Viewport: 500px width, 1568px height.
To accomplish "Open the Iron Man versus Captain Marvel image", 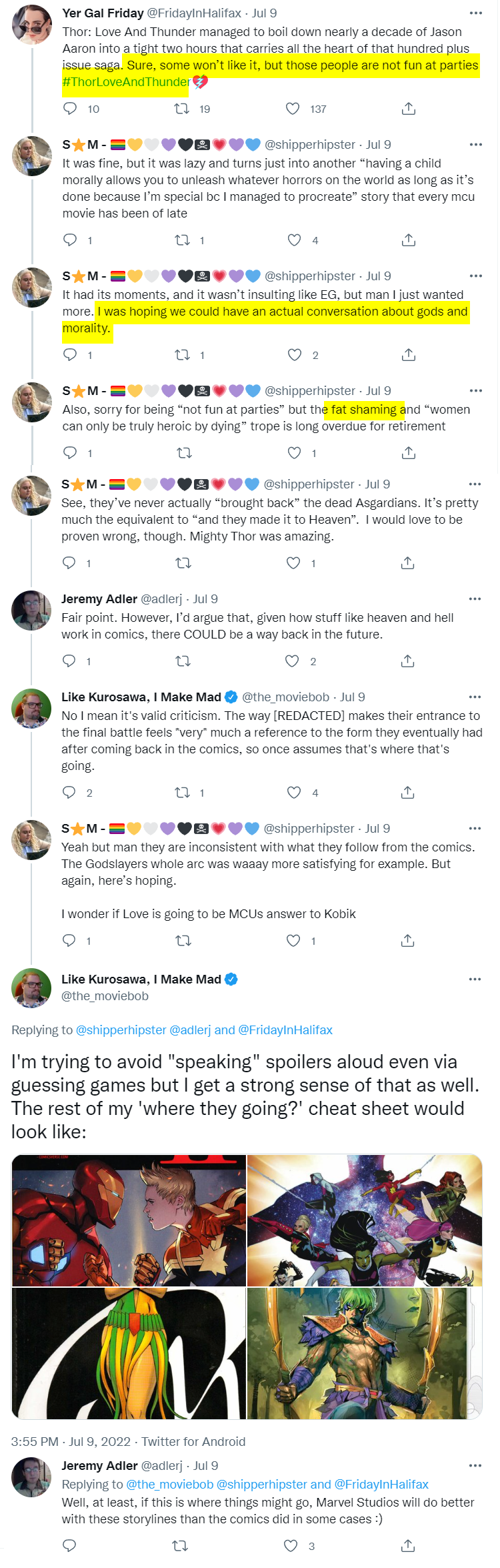I will pyautogui.click(x=129, y=1220).
